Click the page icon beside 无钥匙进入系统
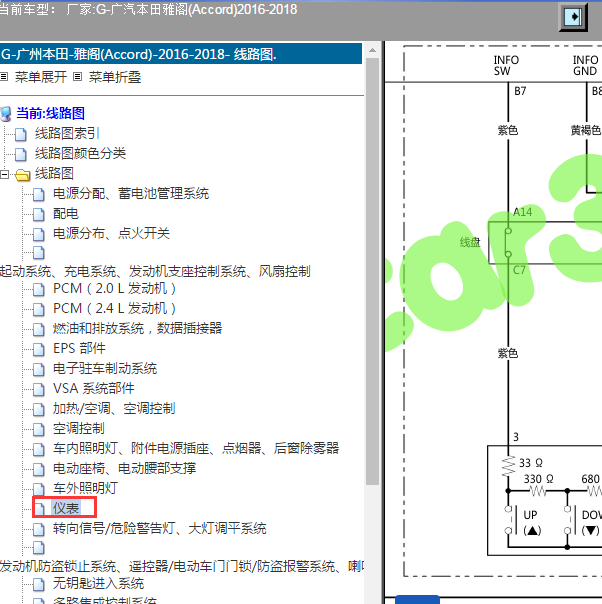Screen dimensions: 602x604 click(x=39, y=584)
